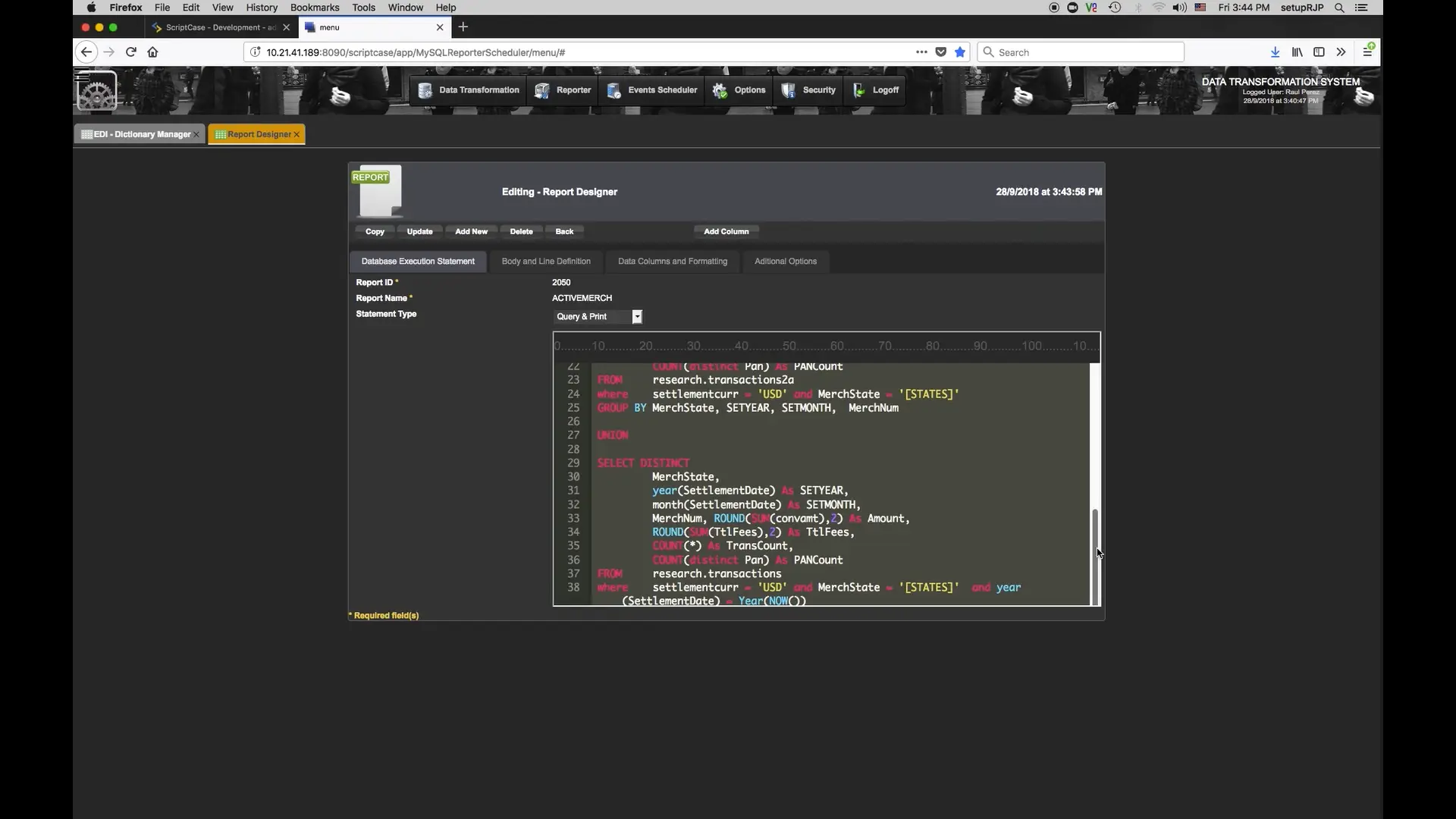Screen dimensions: 1456x819
Task: Close the Report Designer tab
Action: 297,135
